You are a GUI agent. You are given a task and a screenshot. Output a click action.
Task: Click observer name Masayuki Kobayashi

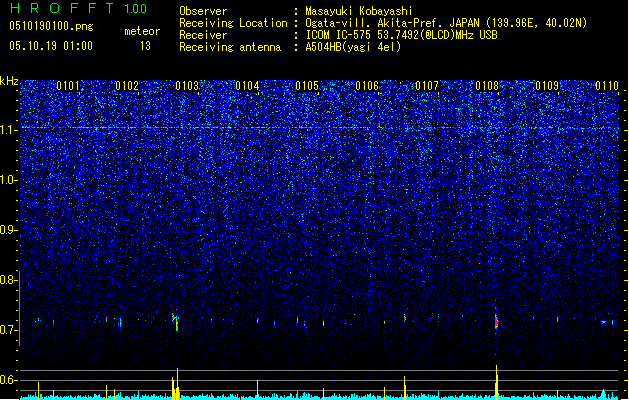(359, 11)
